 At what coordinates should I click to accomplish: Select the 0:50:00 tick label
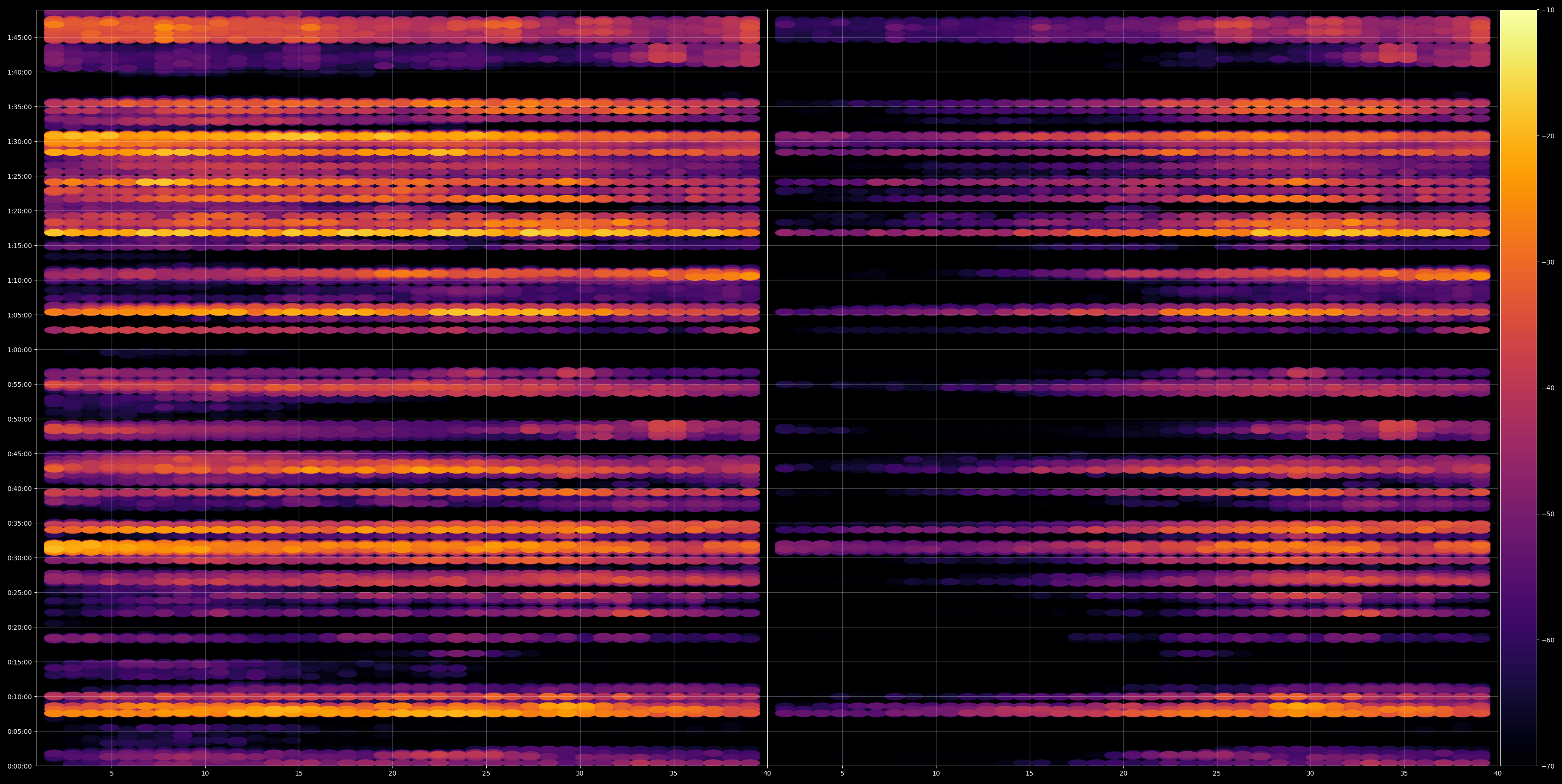(19, 419)
